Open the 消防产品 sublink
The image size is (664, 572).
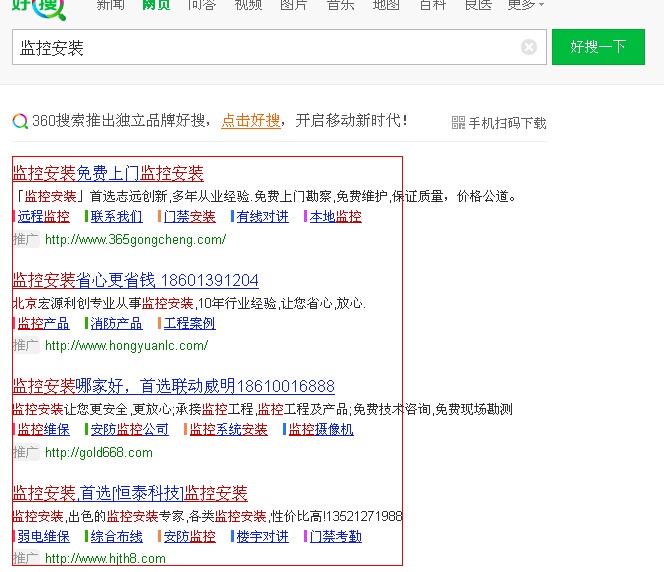pyautogui.click(x=116, y=323)
